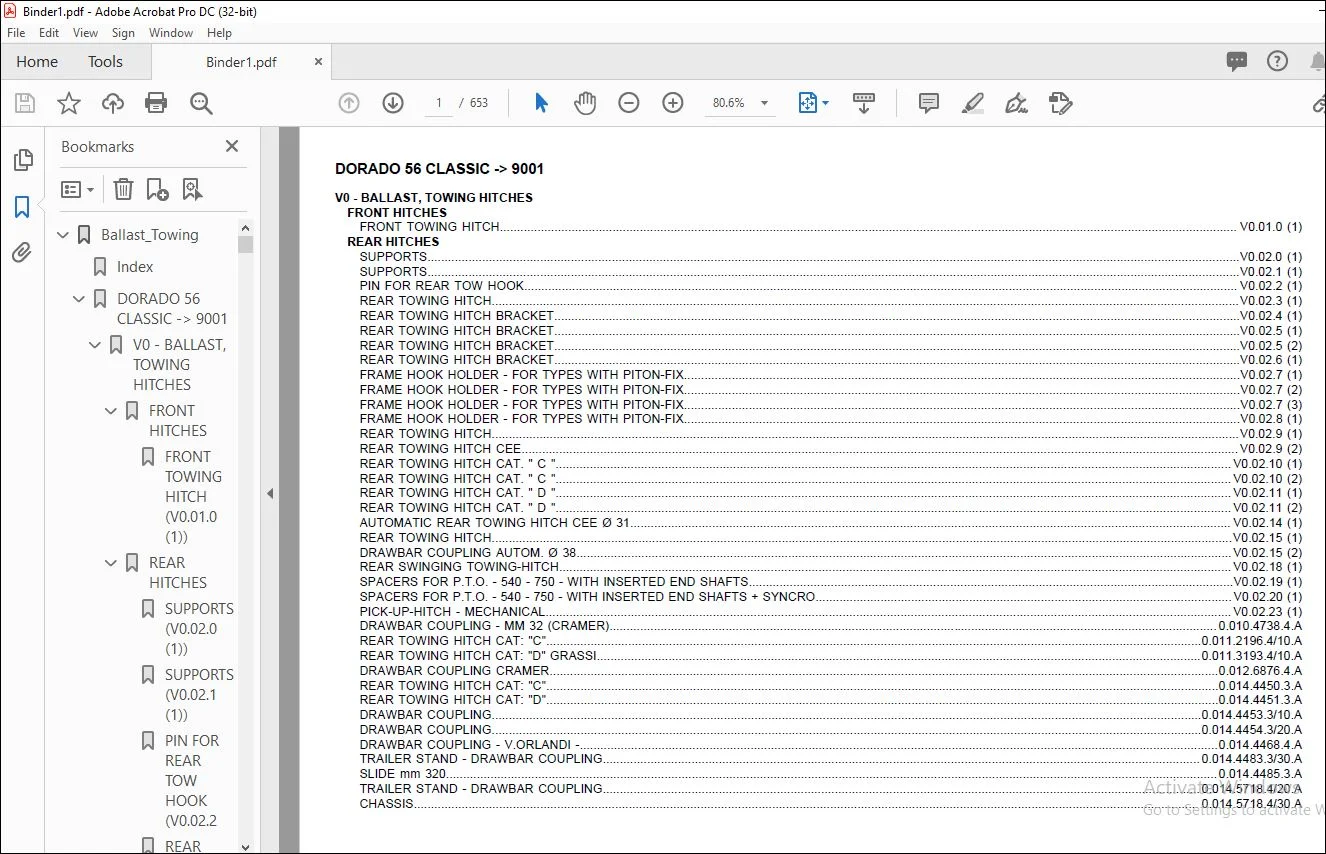Screen dimensions: 1326x854
Task: Open the Page Thumbnails panel
Action: click(22, 160)
